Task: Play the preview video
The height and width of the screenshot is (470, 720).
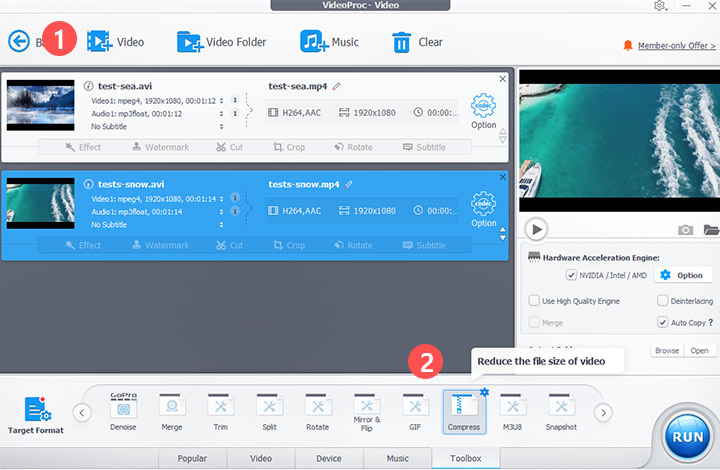Action: pyautogui.click(x=536, y=229)
